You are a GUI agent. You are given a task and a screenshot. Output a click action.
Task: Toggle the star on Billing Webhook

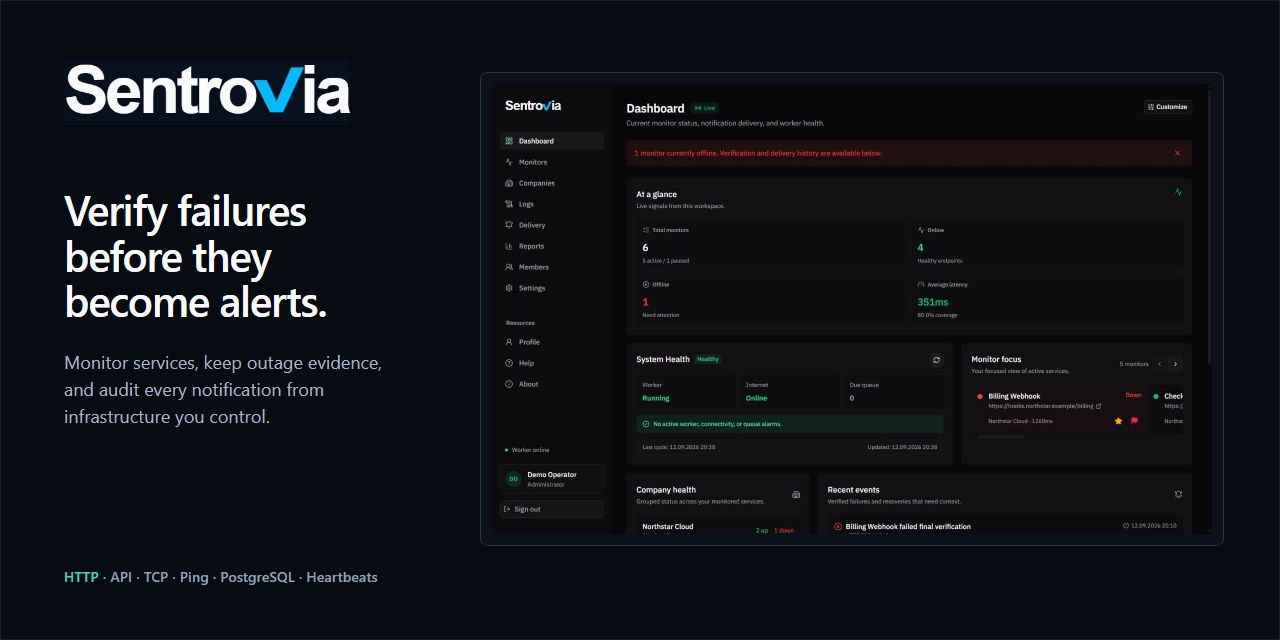[1119, 421]
